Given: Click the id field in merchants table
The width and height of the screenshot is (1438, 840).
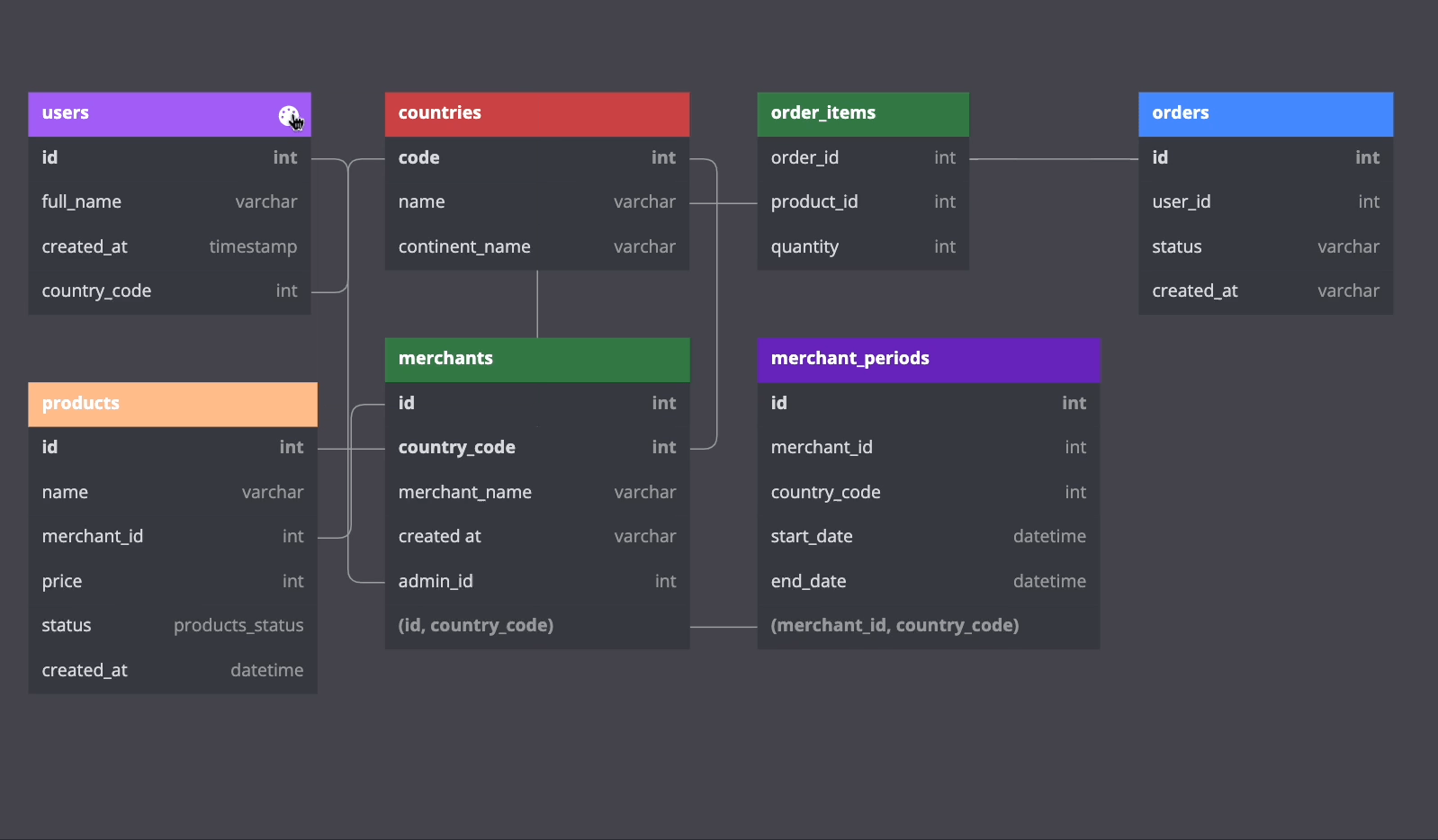Looking at the screenshot, I should coord(537,404).
